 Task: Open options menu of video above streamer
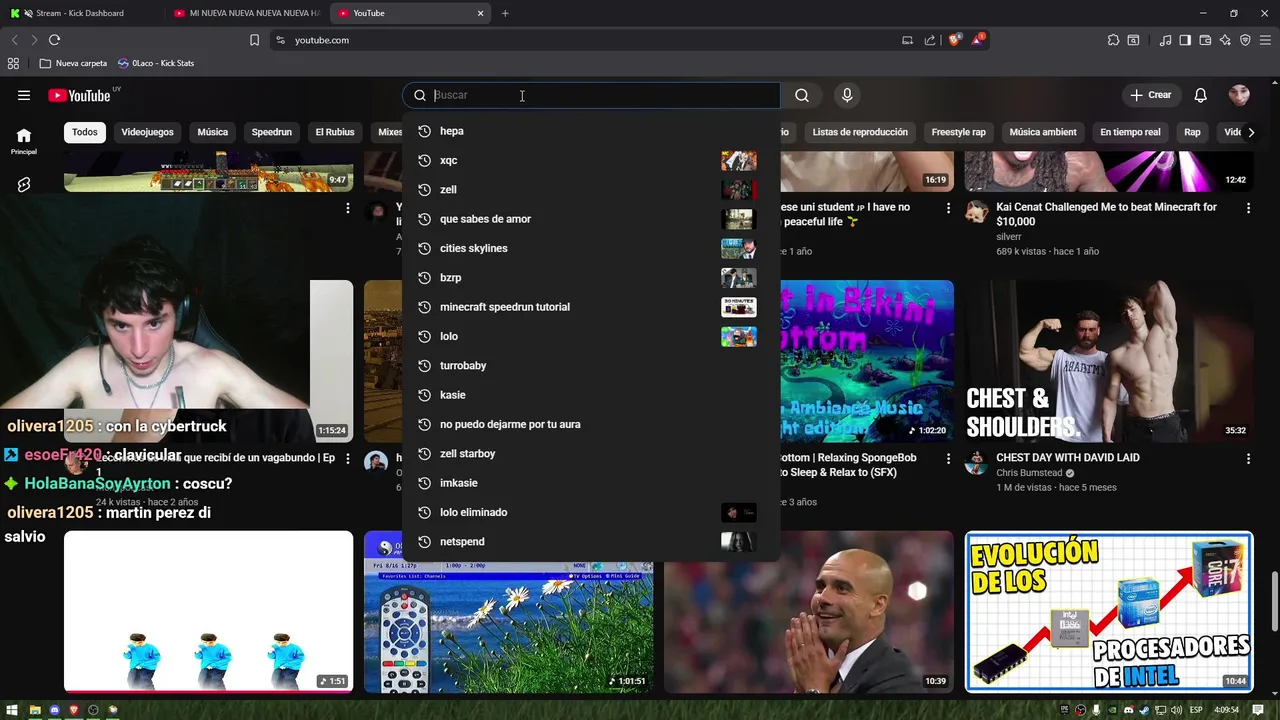(x=347, y=208)
